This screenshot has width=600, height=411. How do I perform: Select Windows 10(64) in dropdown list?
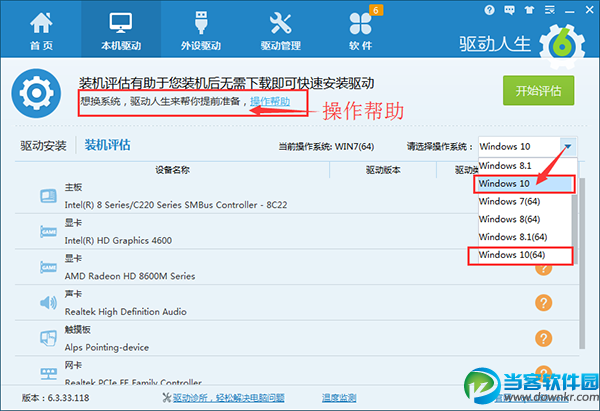pyautogui.click(x=525, y=255)
